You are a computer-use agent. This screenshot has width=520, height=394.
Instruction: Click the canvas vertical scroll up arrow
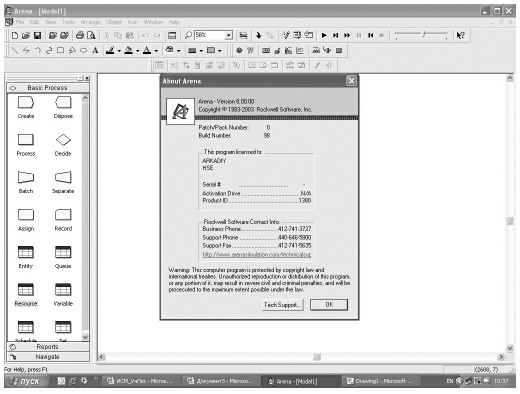coord(510,78)
